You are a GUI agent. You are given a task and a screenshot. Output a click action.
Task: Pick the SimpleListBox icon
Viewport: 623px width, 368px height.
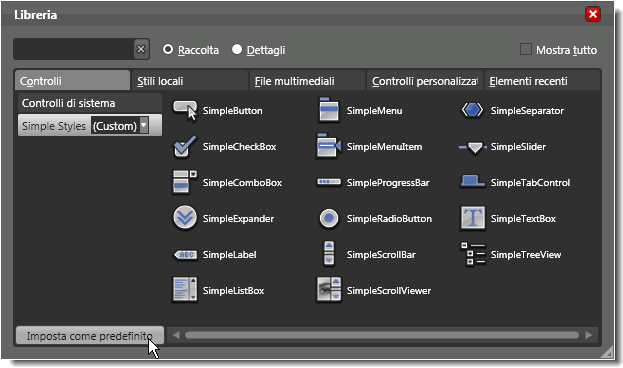tap(185, 290)
